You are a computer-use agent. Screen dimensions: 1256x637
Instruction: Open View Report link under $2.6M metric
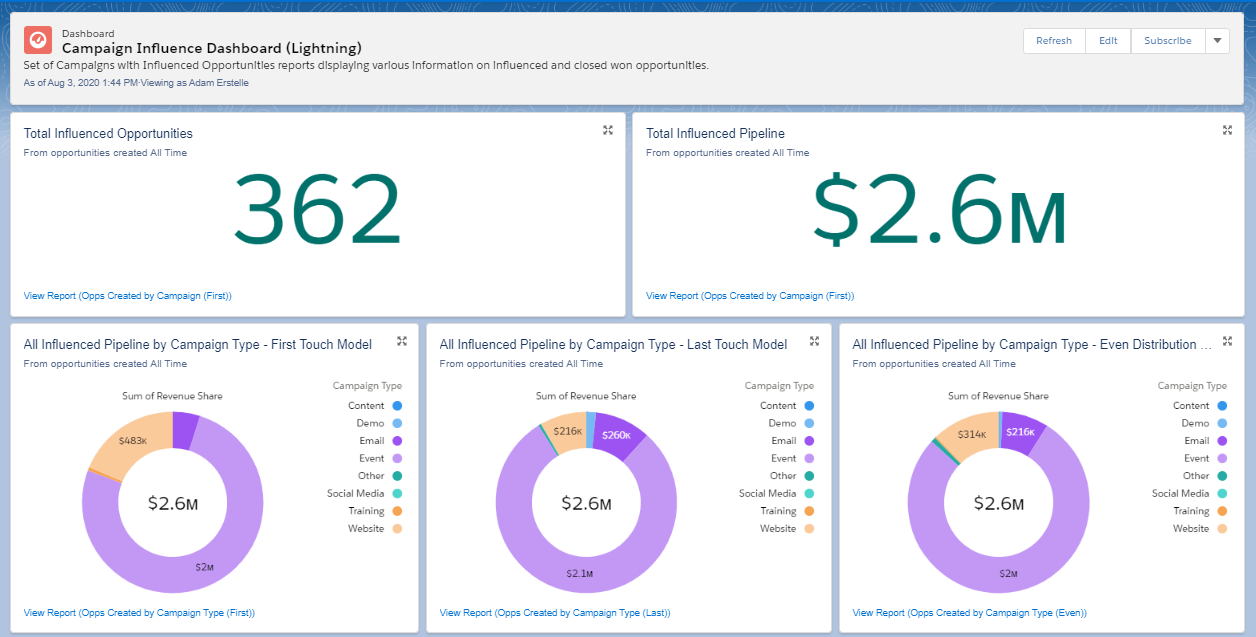tap(750, 296)
